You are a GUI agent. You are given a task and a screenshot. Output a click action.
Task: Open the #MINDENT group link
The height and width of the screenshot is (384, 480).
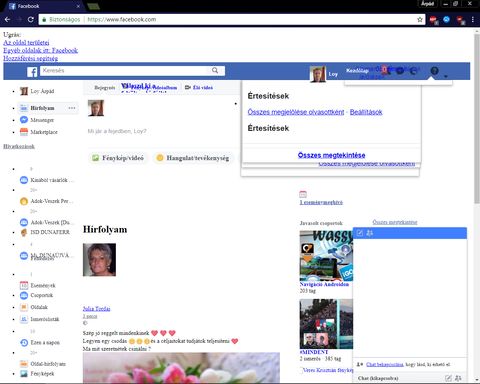pyautogui.click(x=314, y=352)
